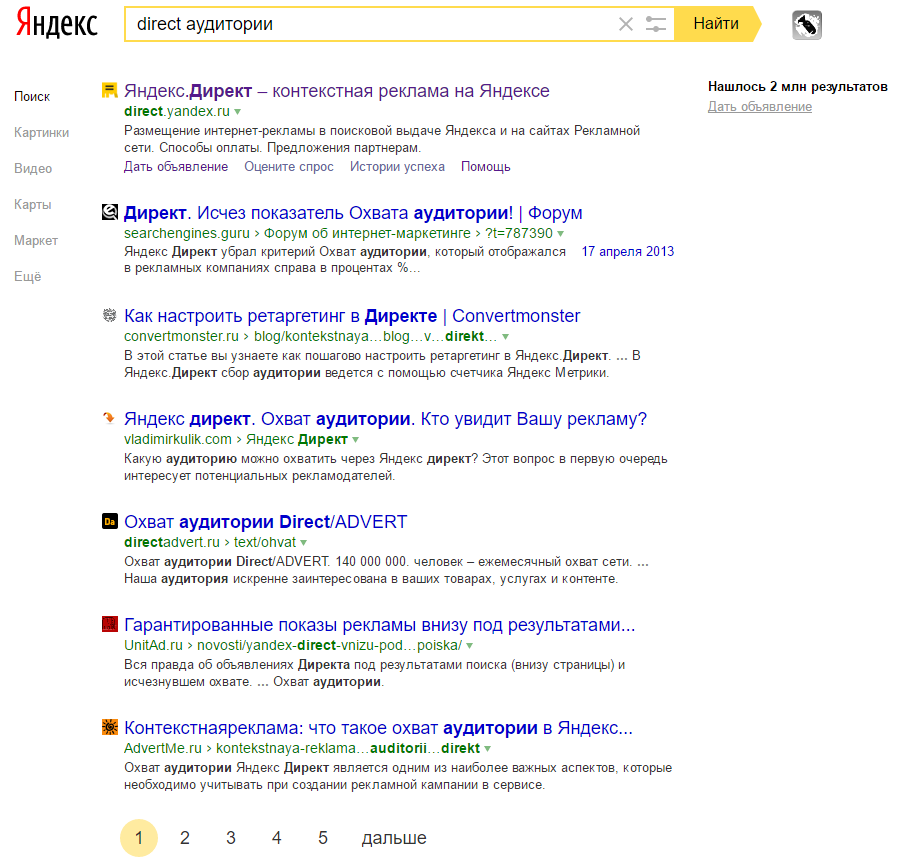Open 'что такое охват аудитории' result
Viewport: 897px width, 859px height.
click(378, 727)
